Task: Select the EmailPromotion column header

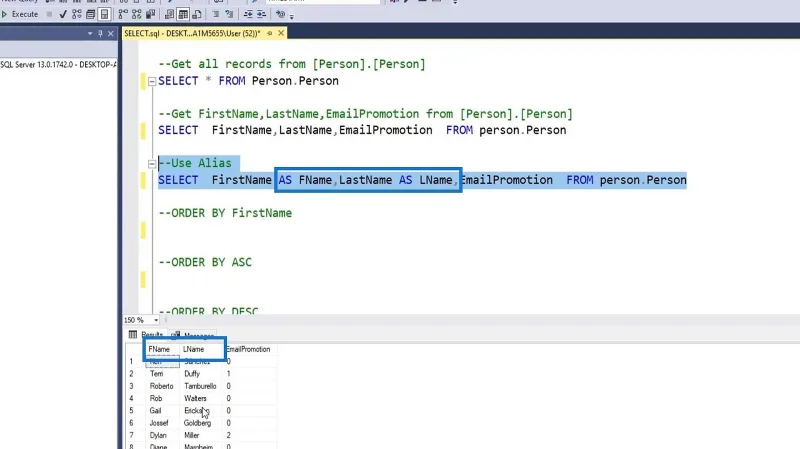Action: coord(248,349)
